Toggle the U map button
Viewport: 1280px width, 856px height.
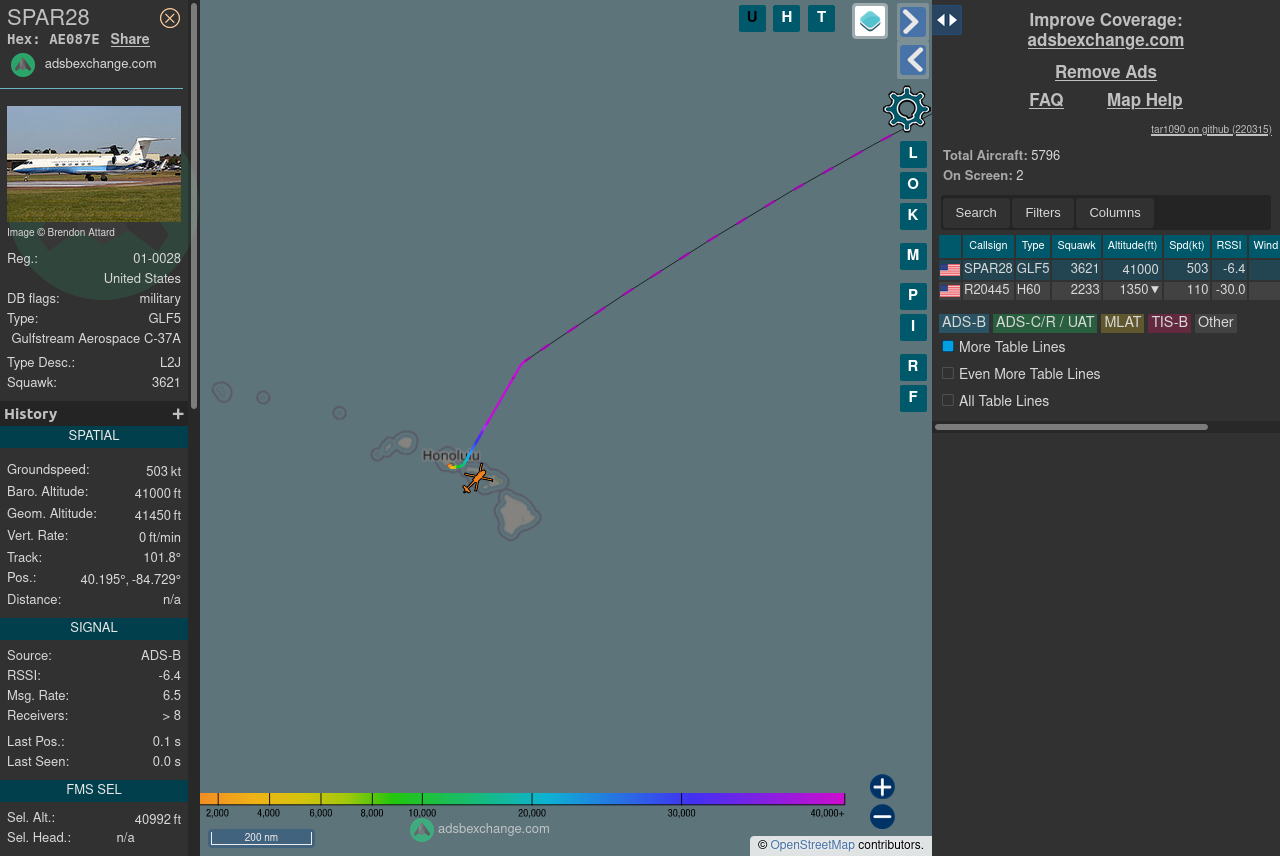[752, 18]
